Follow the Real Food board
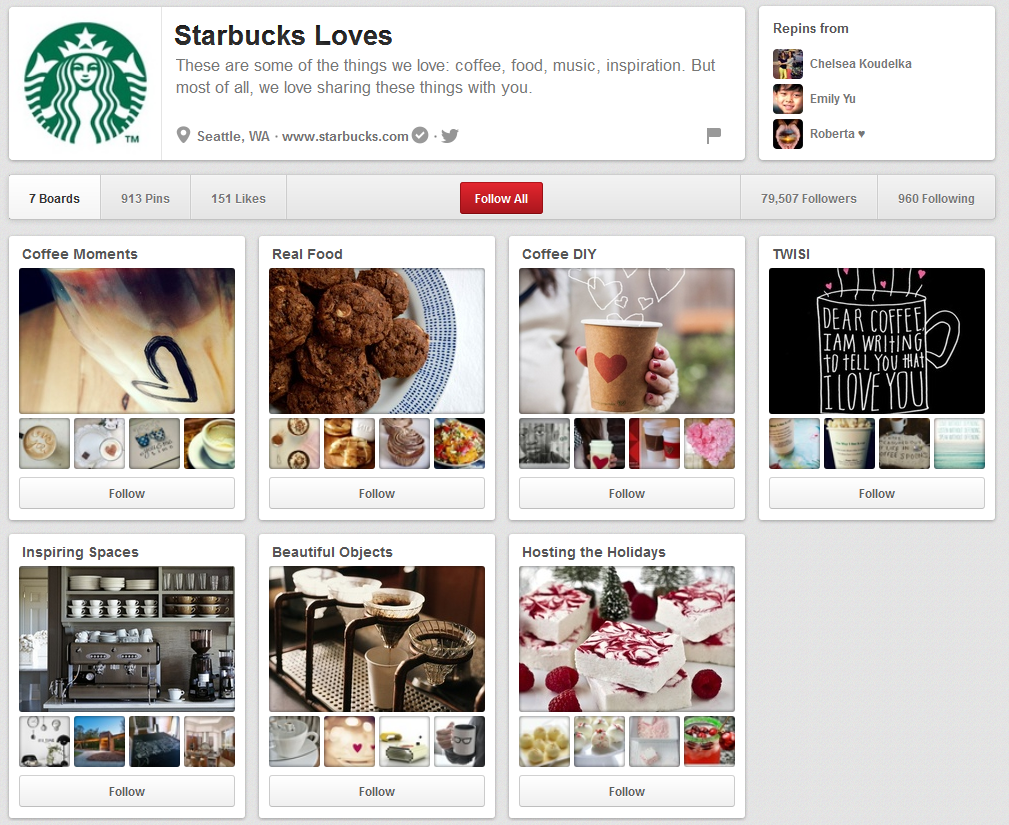The height and width of the screenshot is (825, 1009). click(x=376, y=494)
